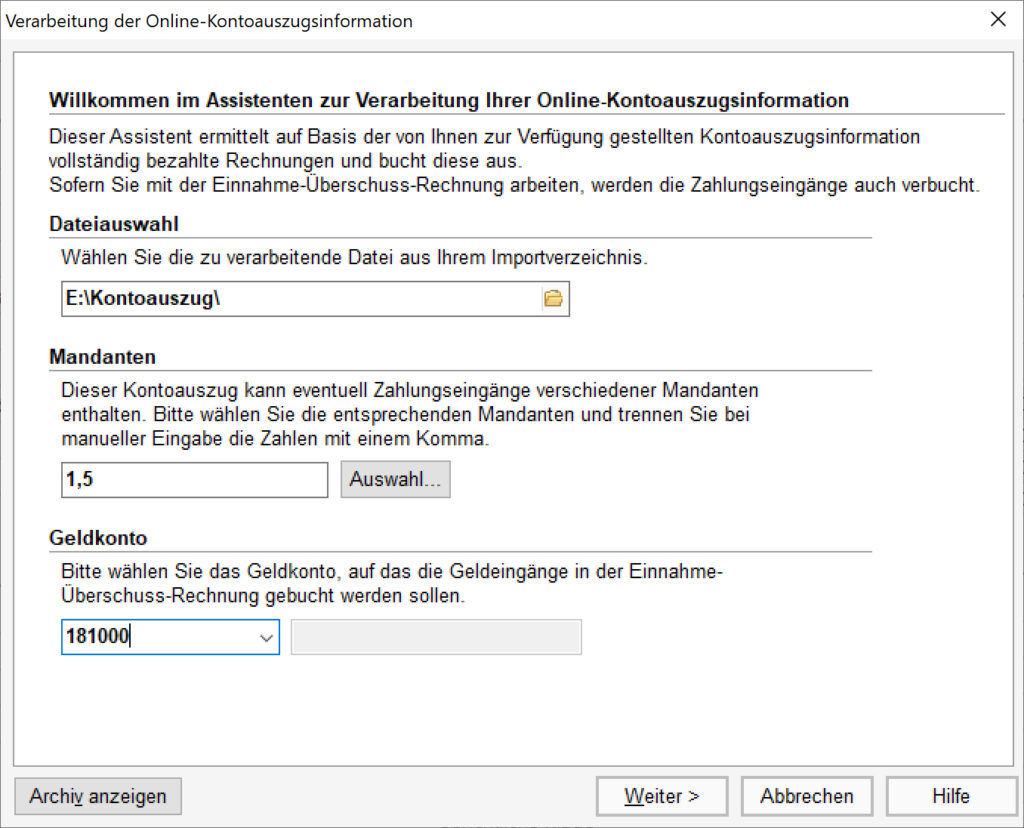Click the Geldkonto instruction text about Einnahme-Überschuss-Rechnung
The height and width of the screenshot is (828, 1024).
click(392, 584)
